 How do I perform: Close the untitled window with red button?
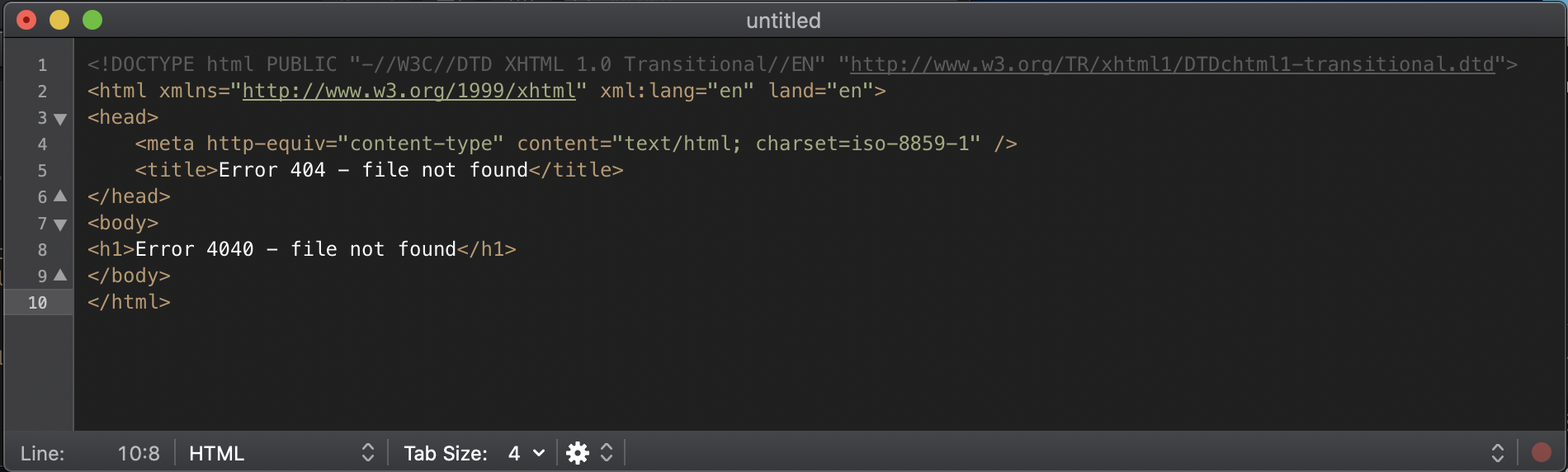[x=26, y=20]
